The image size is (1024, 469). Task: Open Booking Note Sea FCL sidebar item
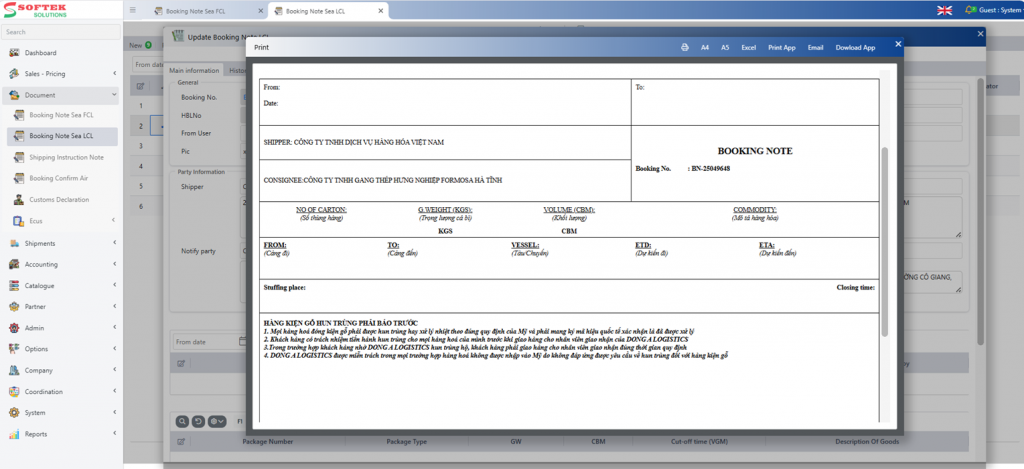click(61, 115)
